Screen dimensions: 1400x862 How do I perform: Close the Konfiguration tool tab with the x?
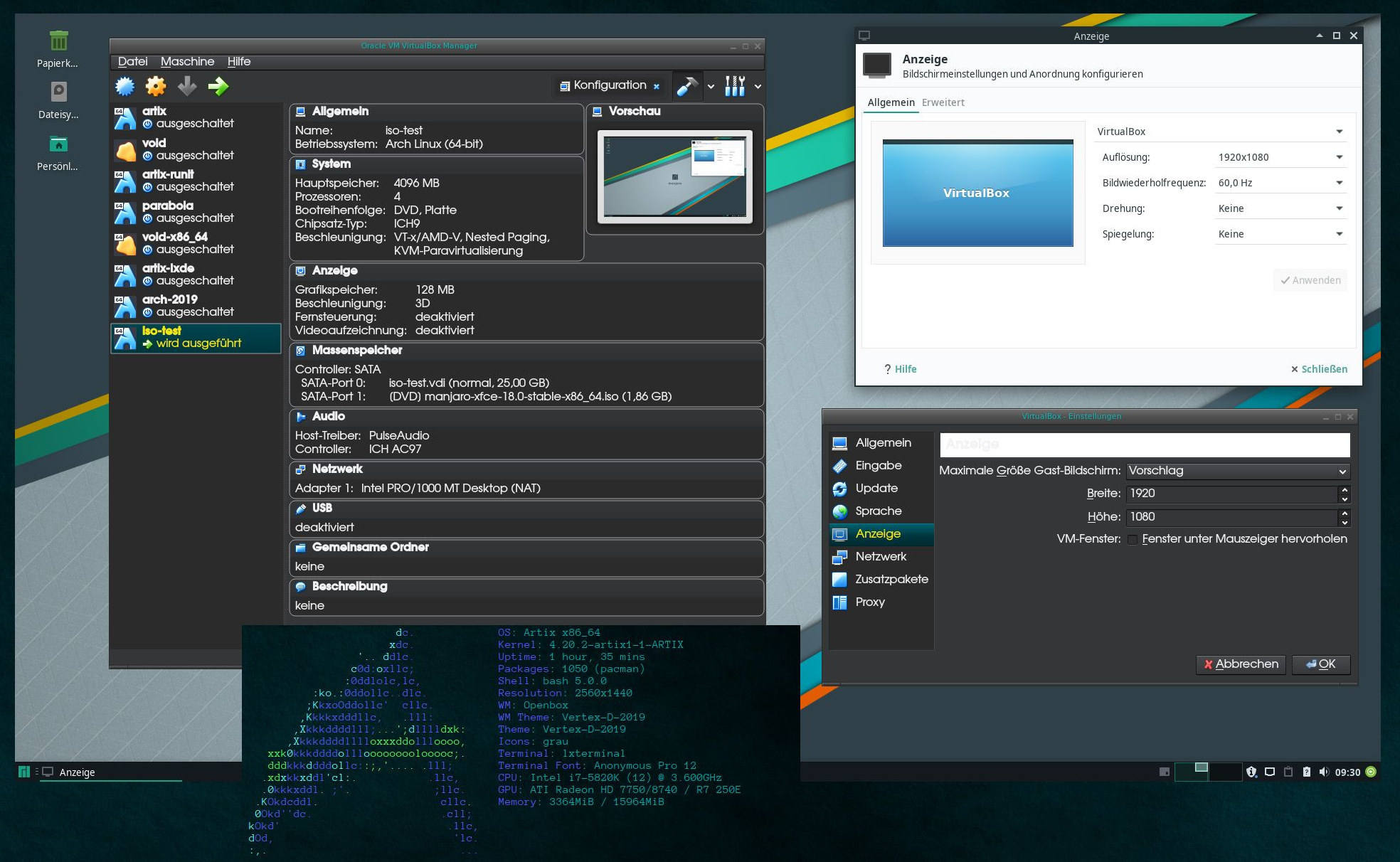(657, 86)
